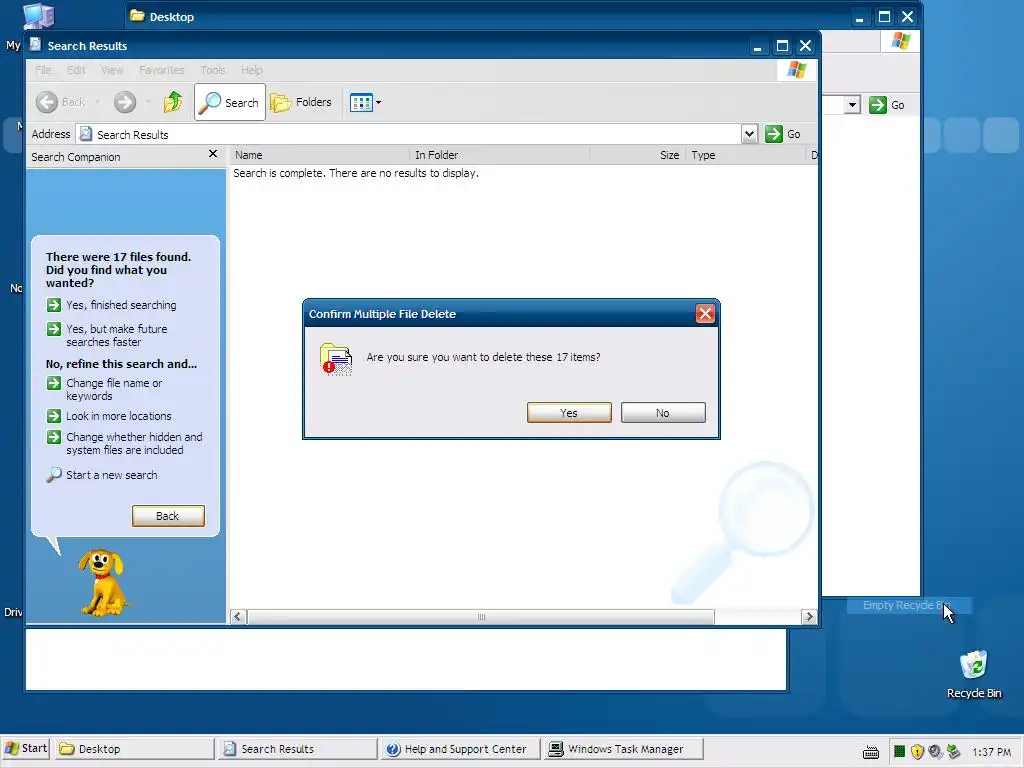Click the Desktop window folder title icon
This screenshot has width=1024, height=768.
(137, 16)
